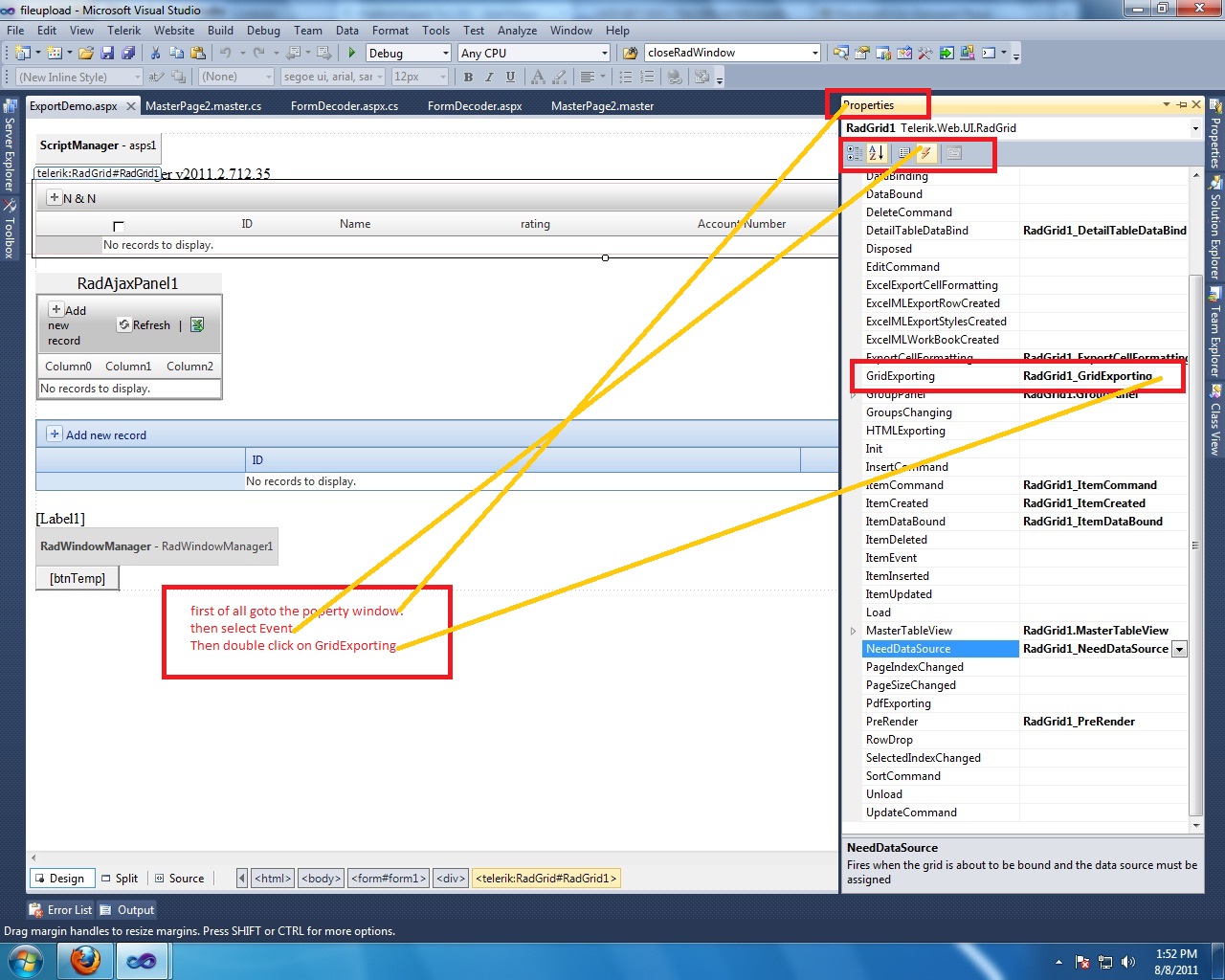Switch to the FormDecoder.aspx.cs tab

pyautogui.click(x=345, y=106)
